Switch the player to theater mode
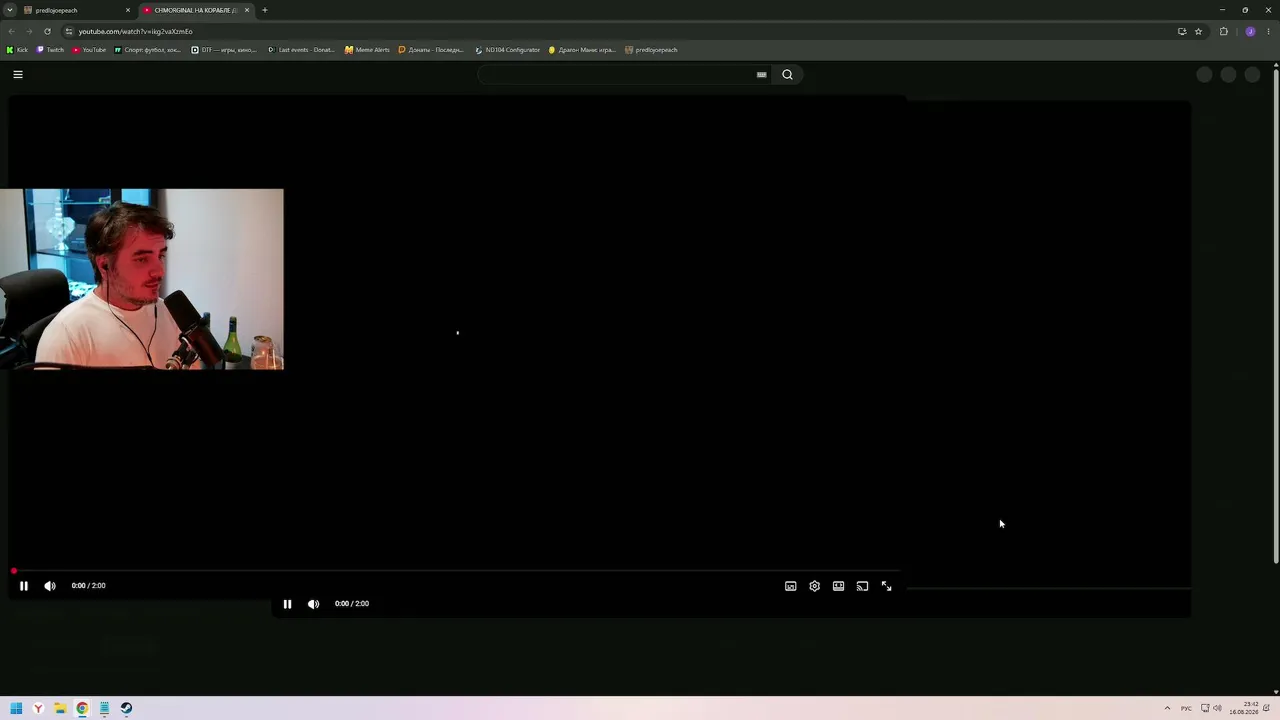Screen dimensions: 1280x720 (x=838, y=586)
